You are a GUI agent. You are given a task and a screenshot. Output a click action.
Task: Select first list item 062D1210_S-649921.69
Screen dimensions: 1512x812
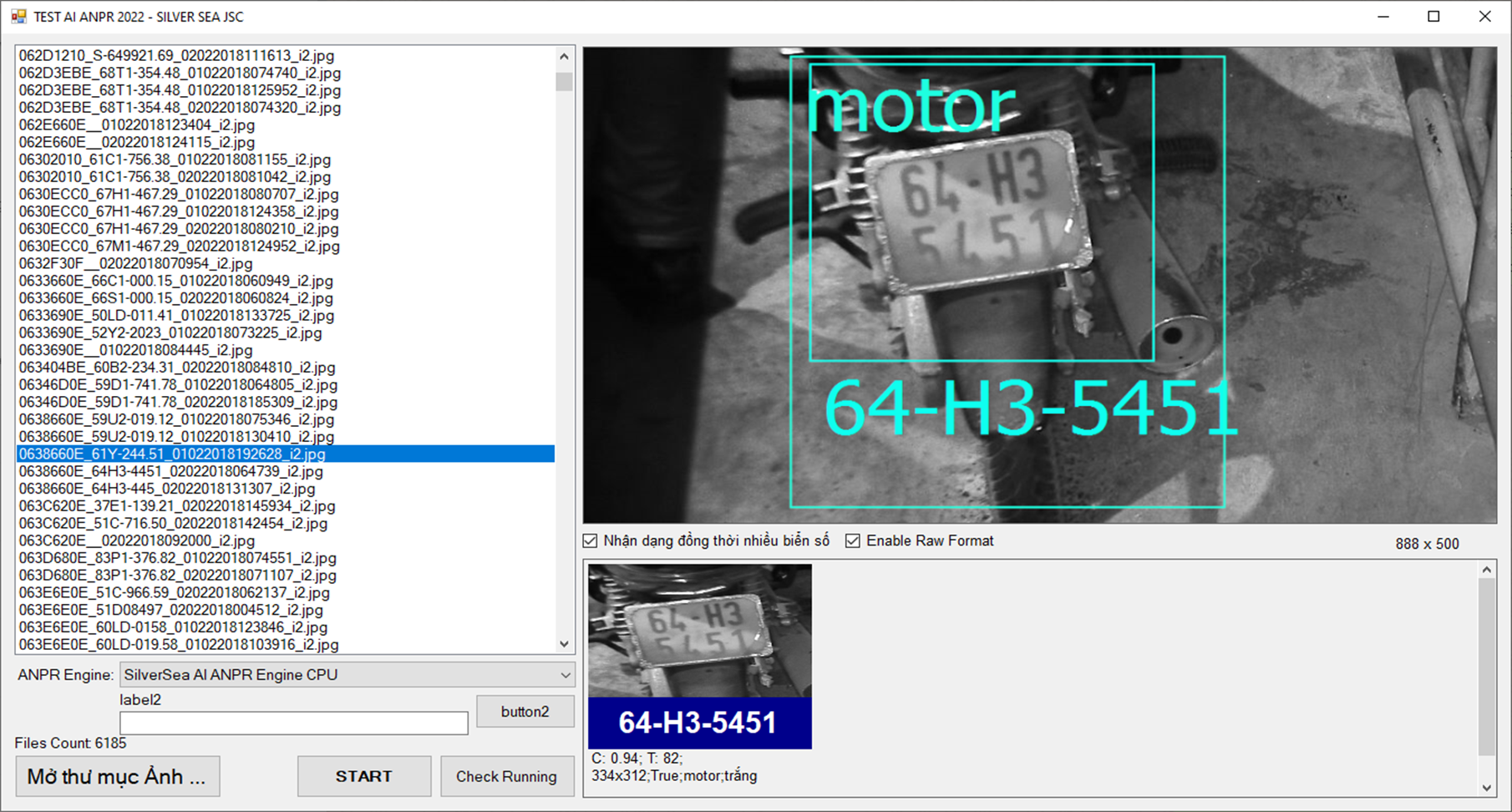point(176,56)
